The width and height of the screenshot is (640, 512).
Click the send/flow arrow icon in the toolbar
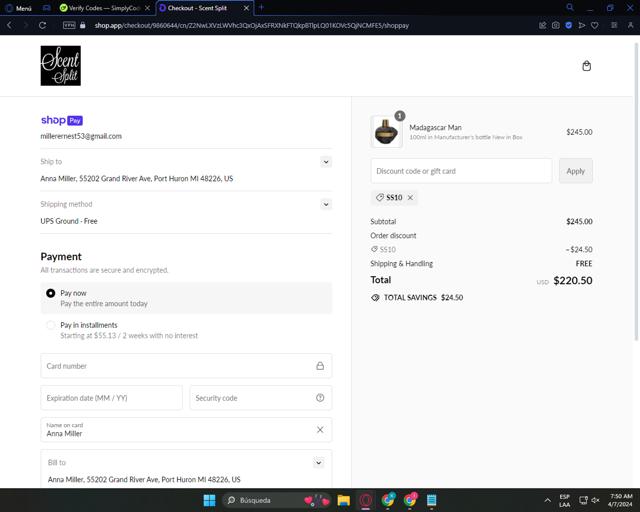(x=582, y=25)
